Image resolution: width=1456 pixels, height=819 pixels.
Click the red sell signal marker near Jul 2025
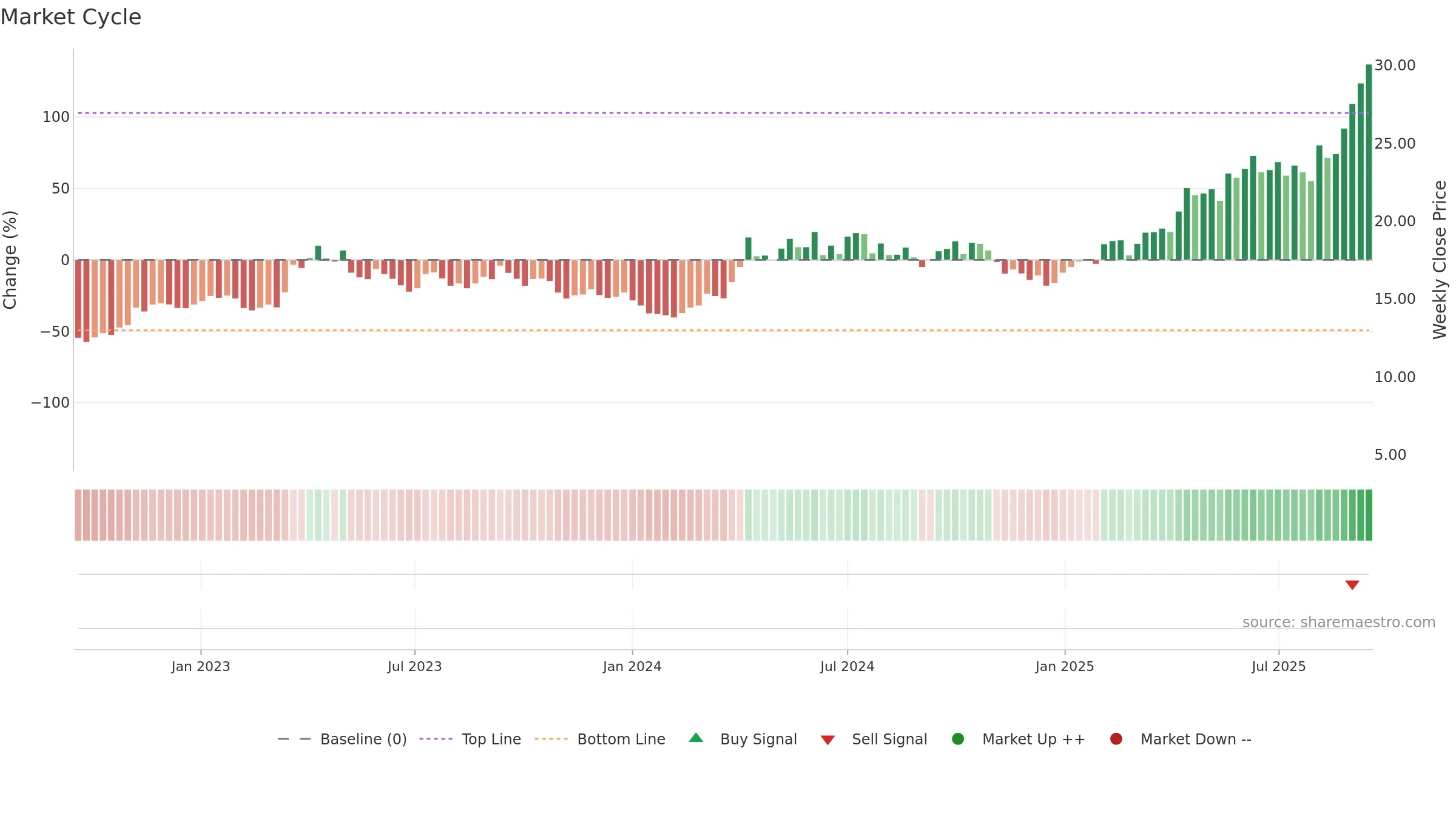click(x=1352, y=585)
